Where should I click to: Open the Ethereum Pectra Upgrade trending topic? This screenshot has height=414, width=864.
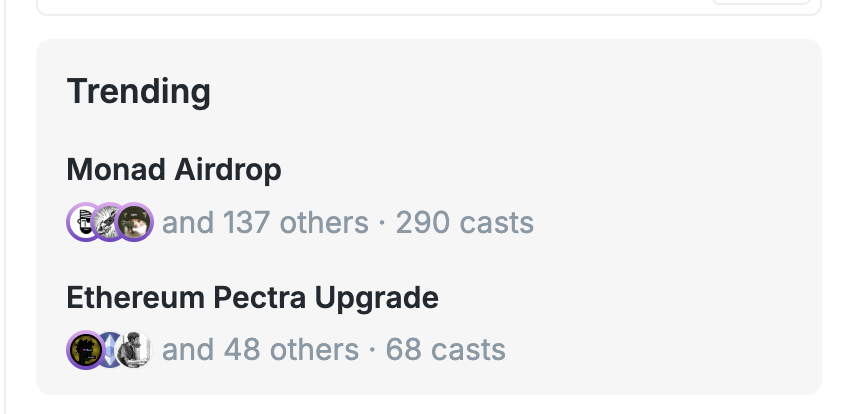pyautogui.click(x=252, y=298)
